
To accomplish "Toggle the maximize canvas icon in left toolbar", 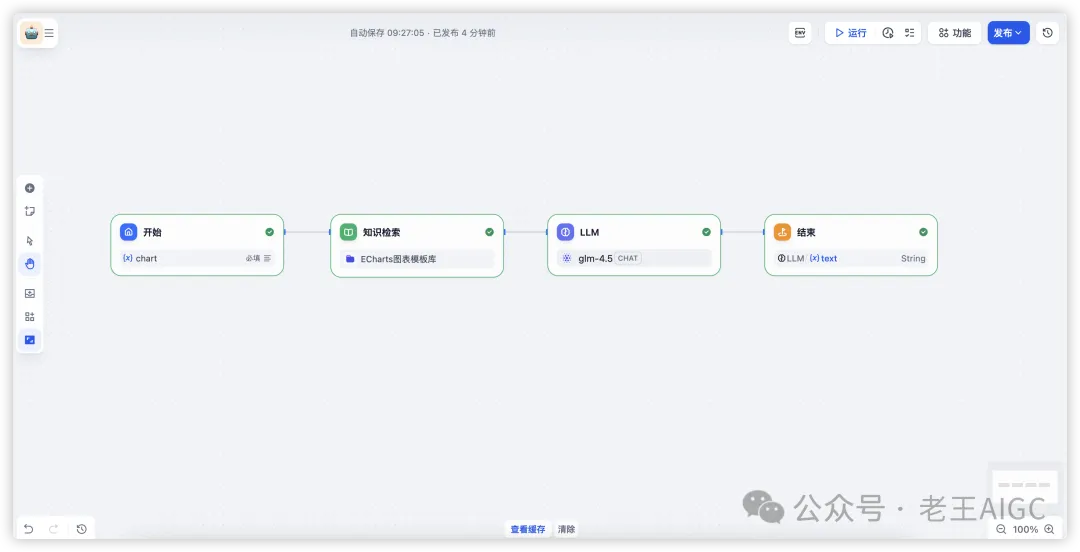I will 30,340.
